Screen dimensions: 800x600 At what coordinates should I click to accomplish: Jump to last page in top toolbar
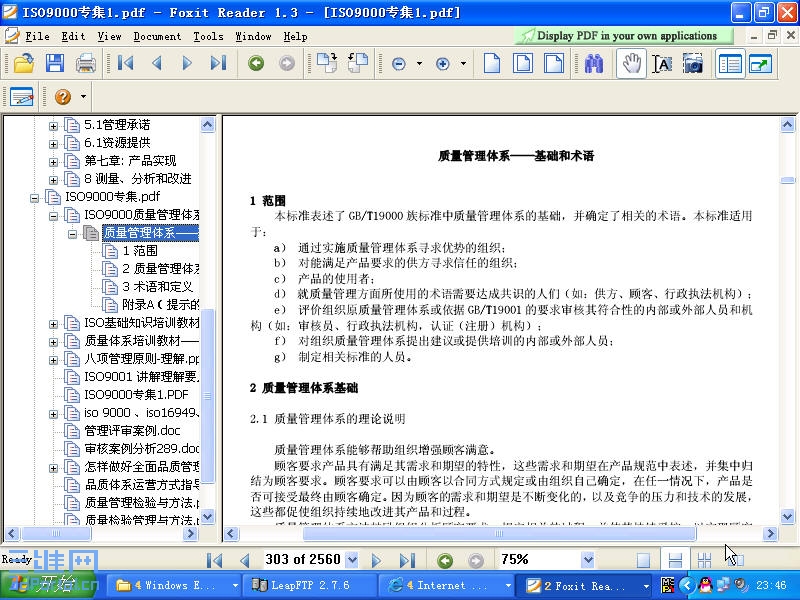(x=218, y=63)
